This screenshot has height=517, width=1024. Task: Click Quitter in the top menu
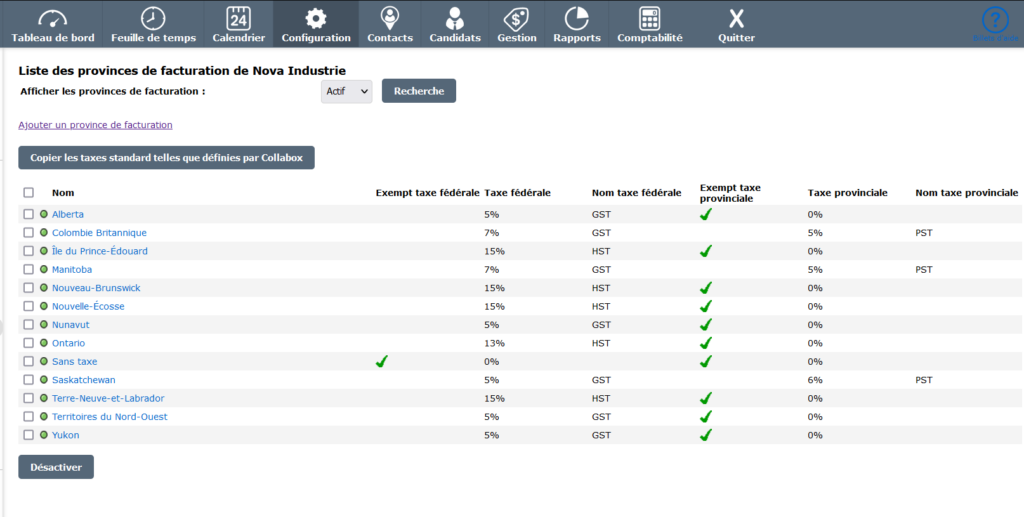736,25
